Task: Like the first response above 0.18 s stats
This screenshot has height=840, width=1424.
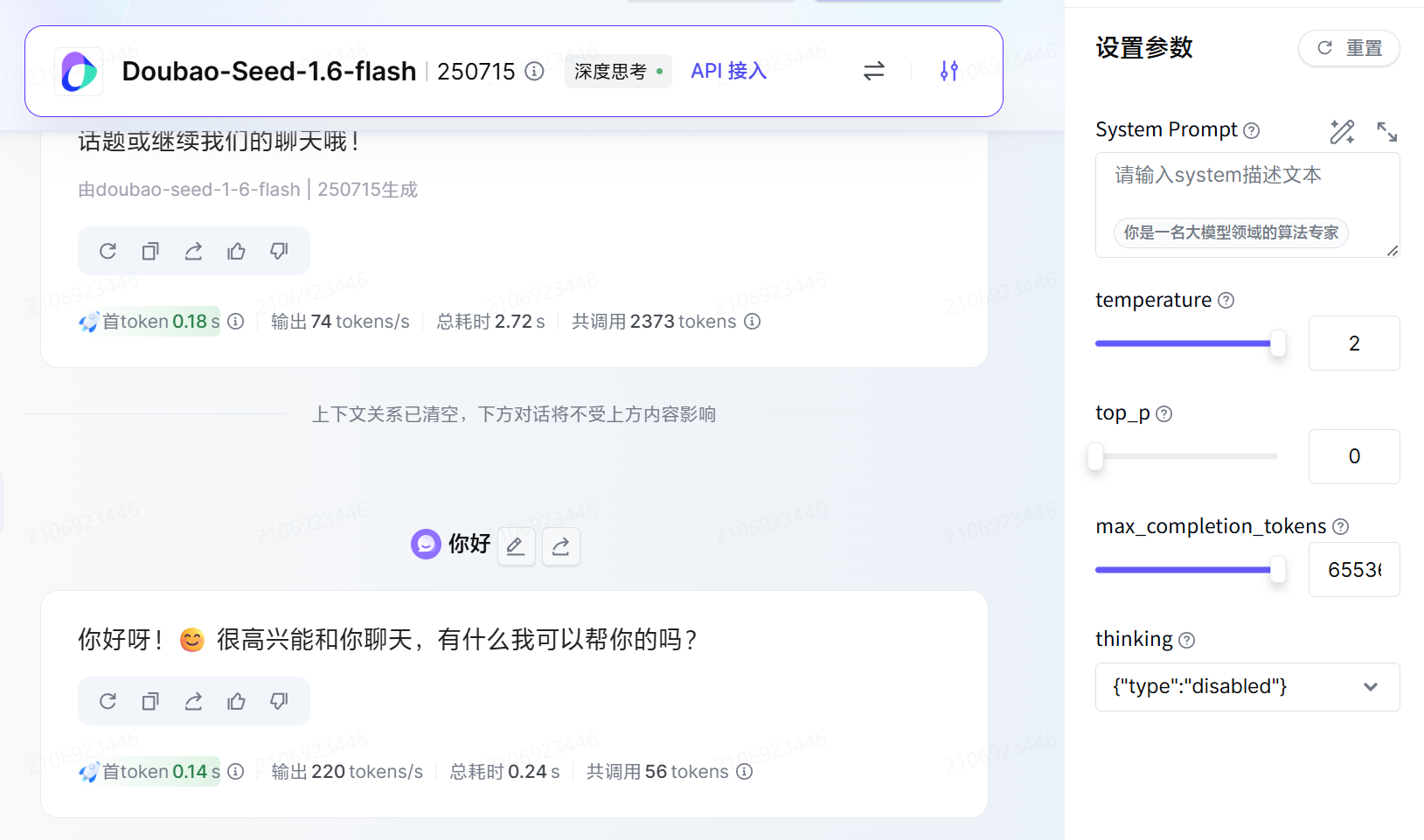Action: click(236, 252)
